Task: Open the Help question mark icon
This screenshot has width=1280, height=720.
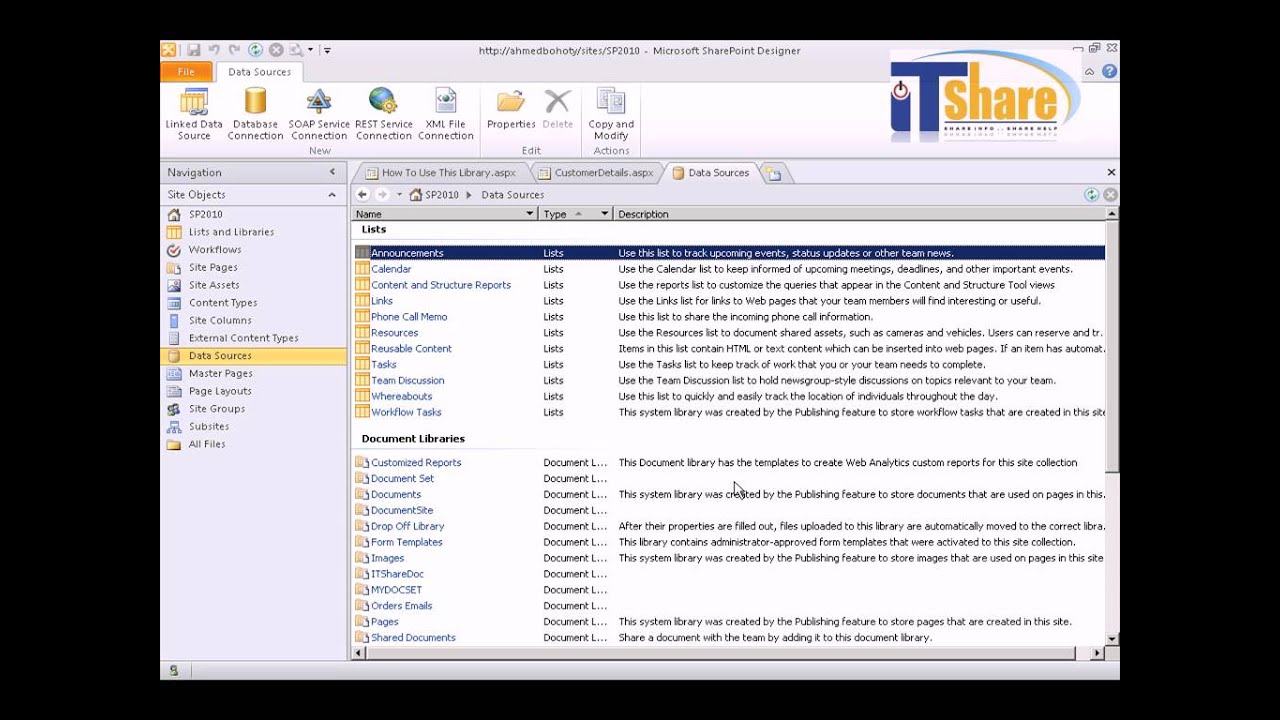Action: click(1109, 72)
